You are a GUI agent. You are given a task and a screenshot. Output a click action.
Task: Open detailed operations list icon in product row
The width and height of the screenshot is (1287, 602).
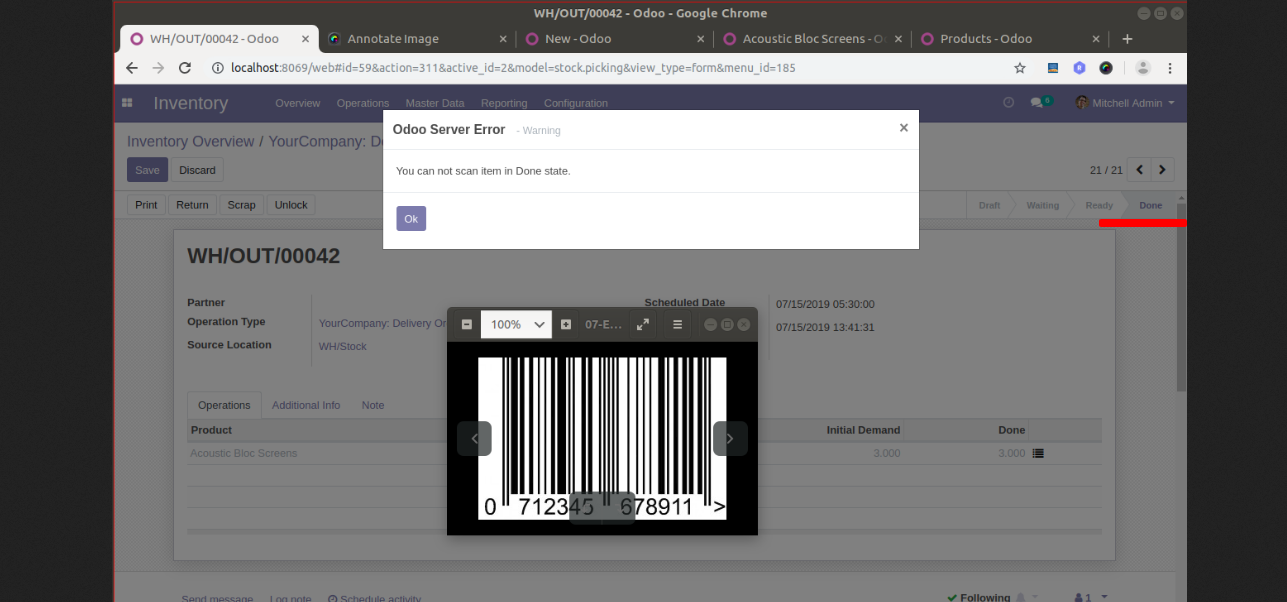click(1038, 453)
